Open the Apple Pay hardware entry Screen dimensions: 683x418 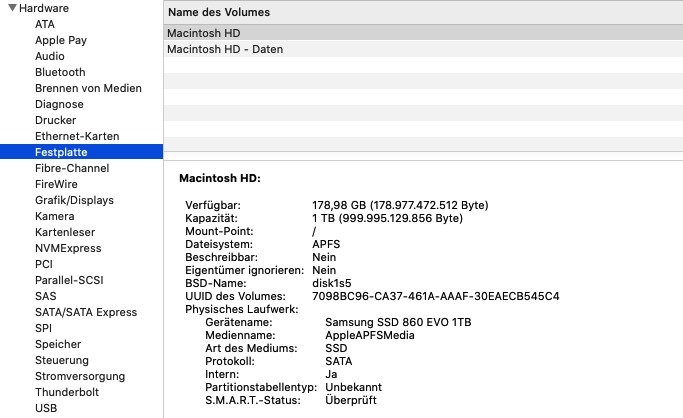(x=61, y=40)
